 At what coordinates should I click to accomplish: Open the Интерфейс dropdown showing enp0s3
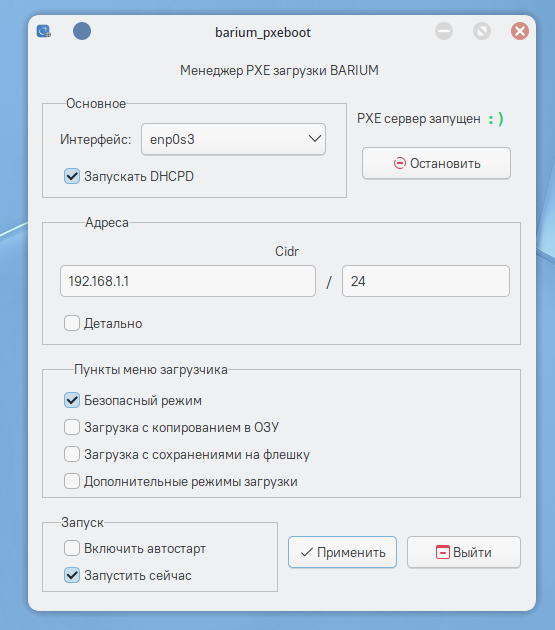click(233, 139)
